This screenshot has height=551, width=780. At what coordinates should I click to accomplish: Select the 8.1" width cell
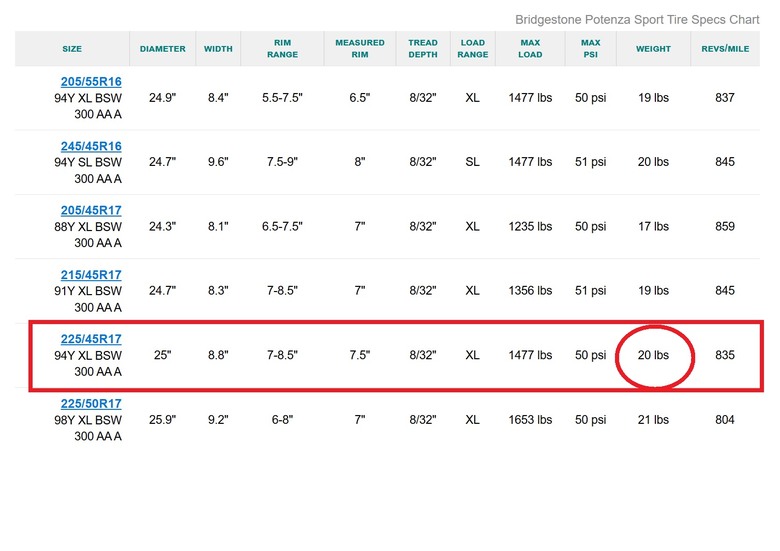[218, 227]
